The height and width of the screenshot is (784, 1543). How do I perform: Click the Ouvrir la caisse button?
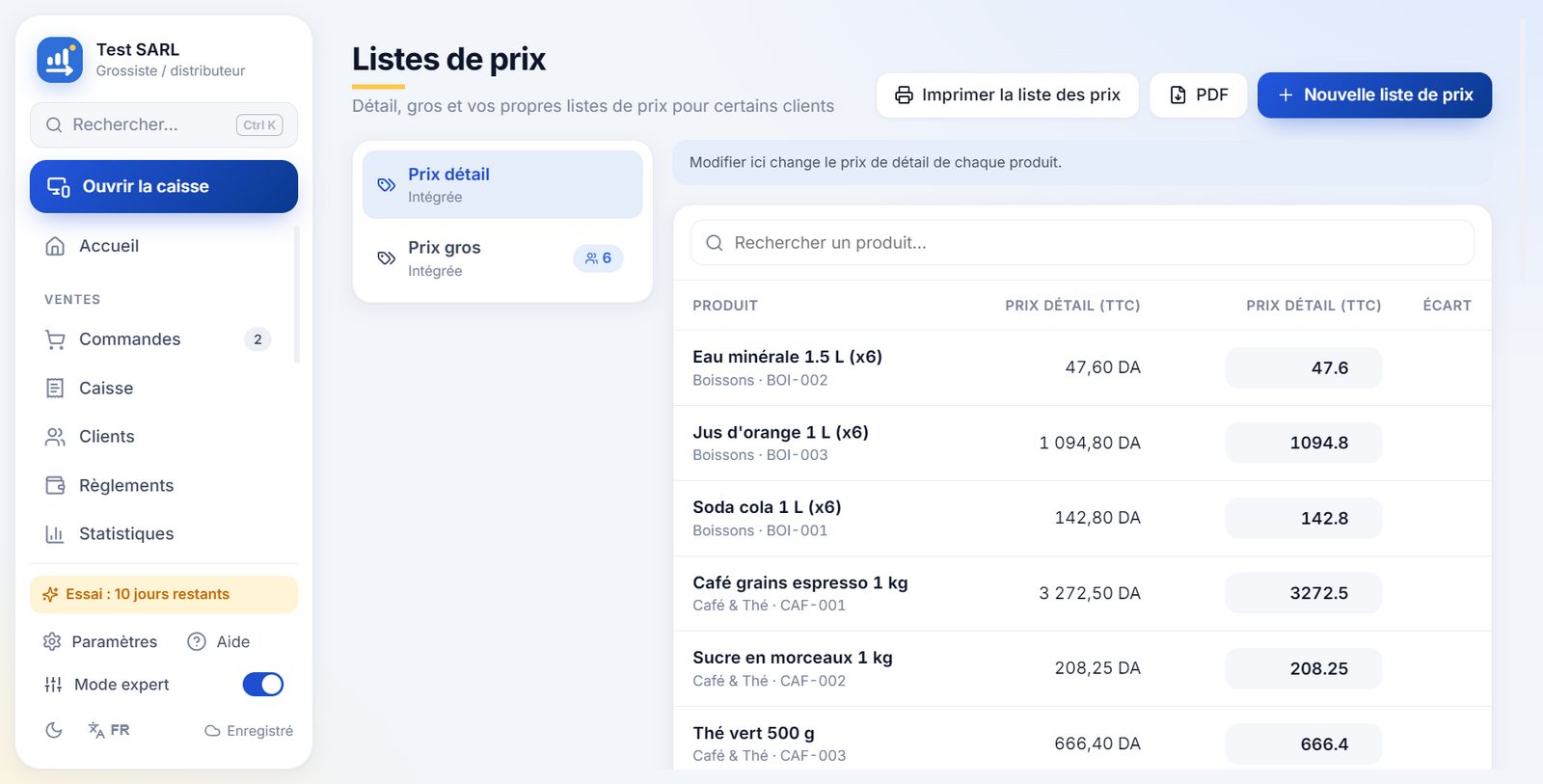(164, 186)
